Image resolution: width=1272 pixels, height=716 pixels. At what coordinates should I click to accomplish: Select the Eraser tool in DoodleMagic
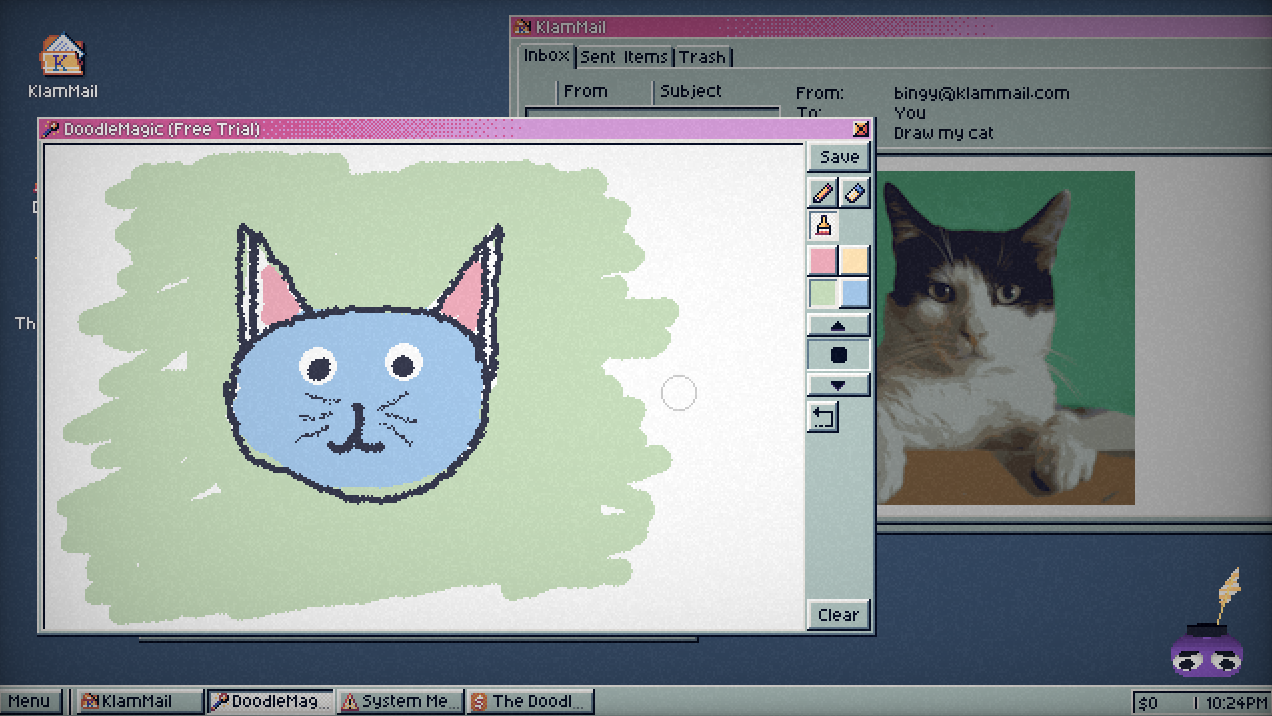coord(854,192)
